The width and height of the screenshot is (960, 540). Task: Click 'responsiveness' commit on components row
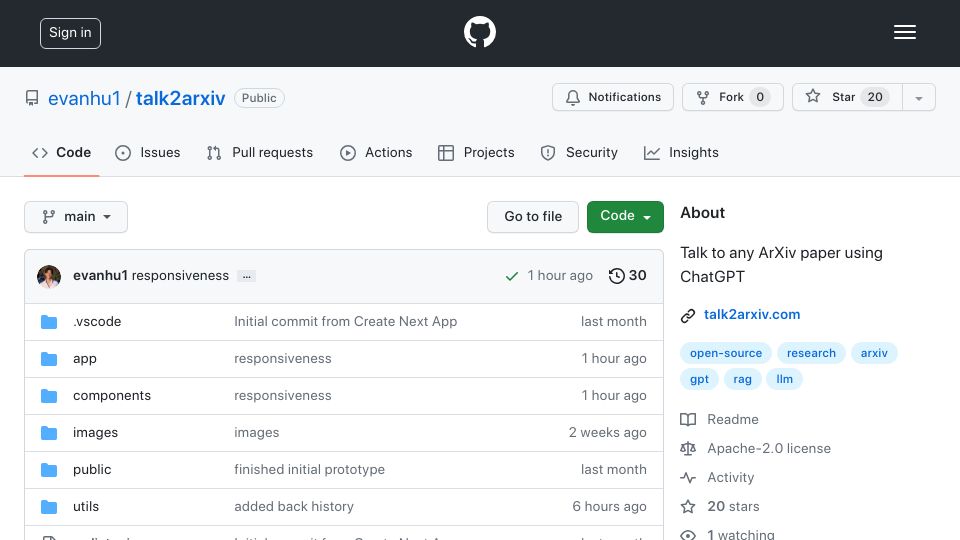[x=282, y=396]
